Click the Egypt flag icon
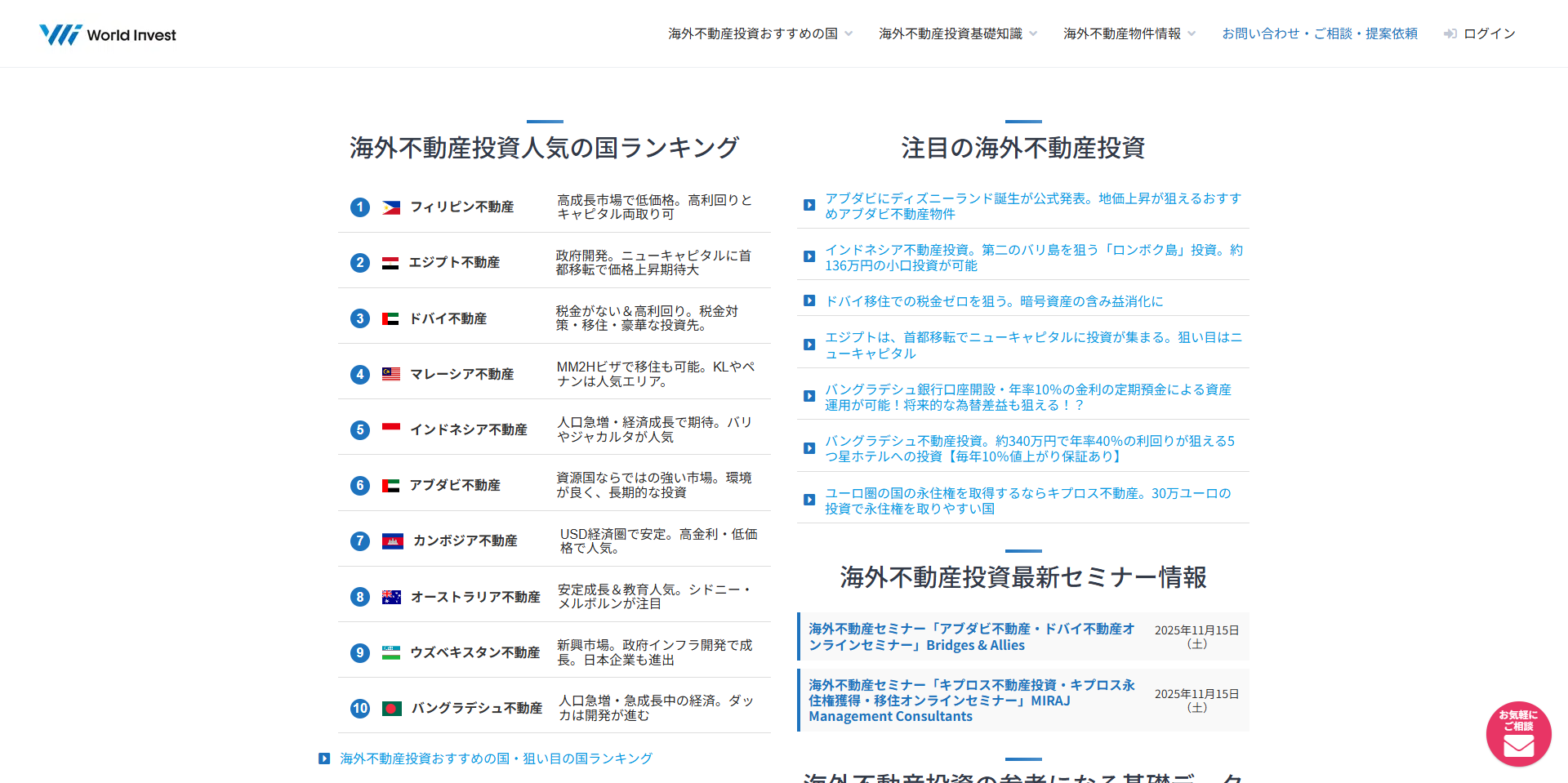Screen dimensions: 1568x783 pos(390,263)
